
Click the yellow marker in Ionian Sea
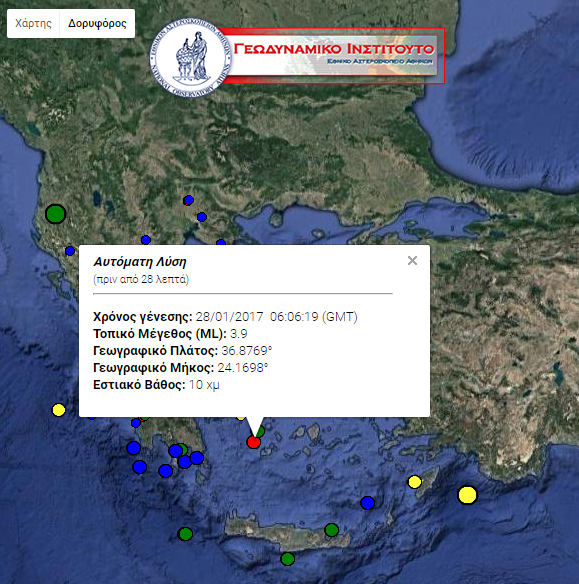coord(58,410)
